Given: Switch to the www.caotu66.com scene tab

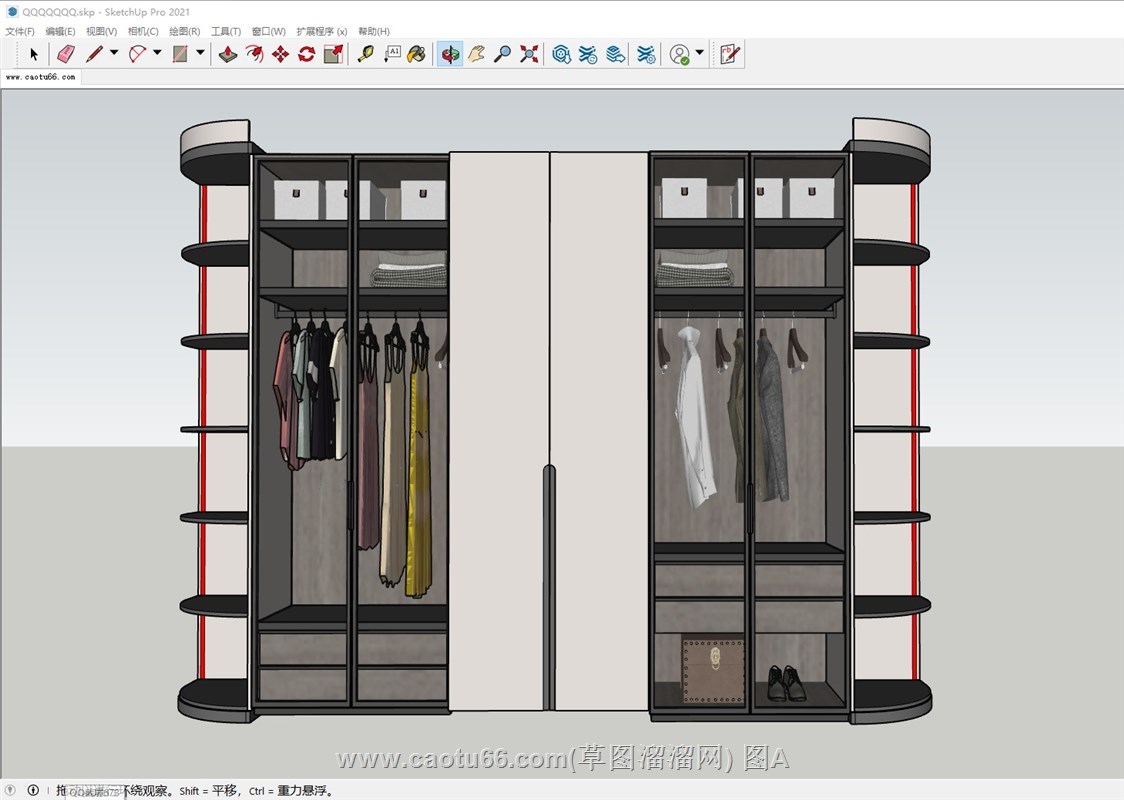Looking at the screenshot, I should click(40, 76).
